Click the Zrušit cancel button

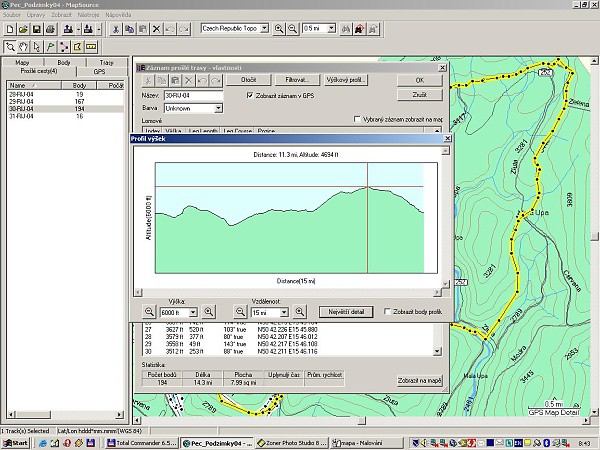(x=420, y=95)
